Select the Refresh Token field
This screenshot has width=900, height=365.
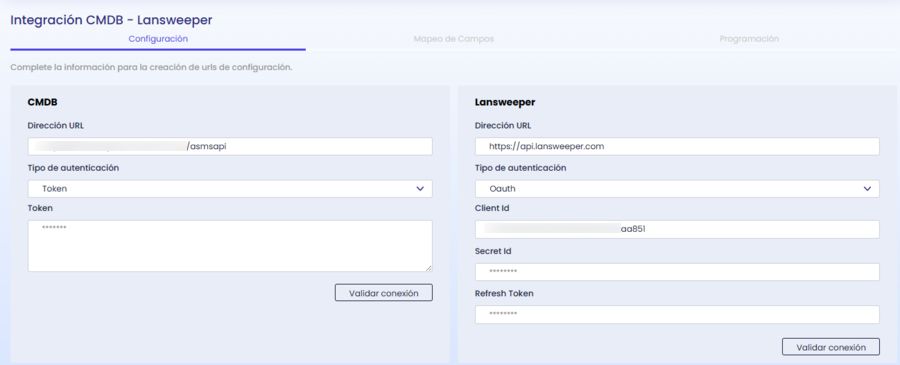(677, 314)
